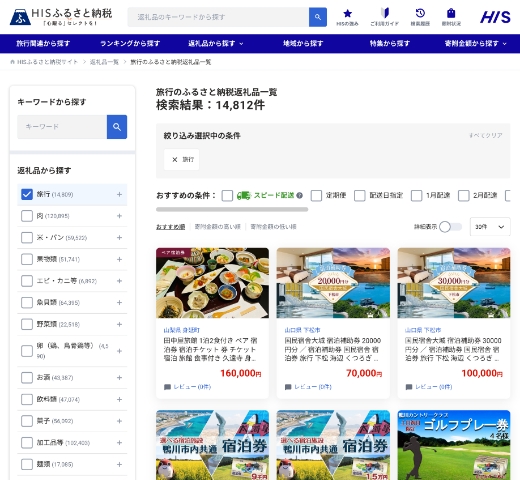Viewport: 520px width, 480px height.
Task: Toggle the 詳細表示 switch
Action: (x=450, y=227)
